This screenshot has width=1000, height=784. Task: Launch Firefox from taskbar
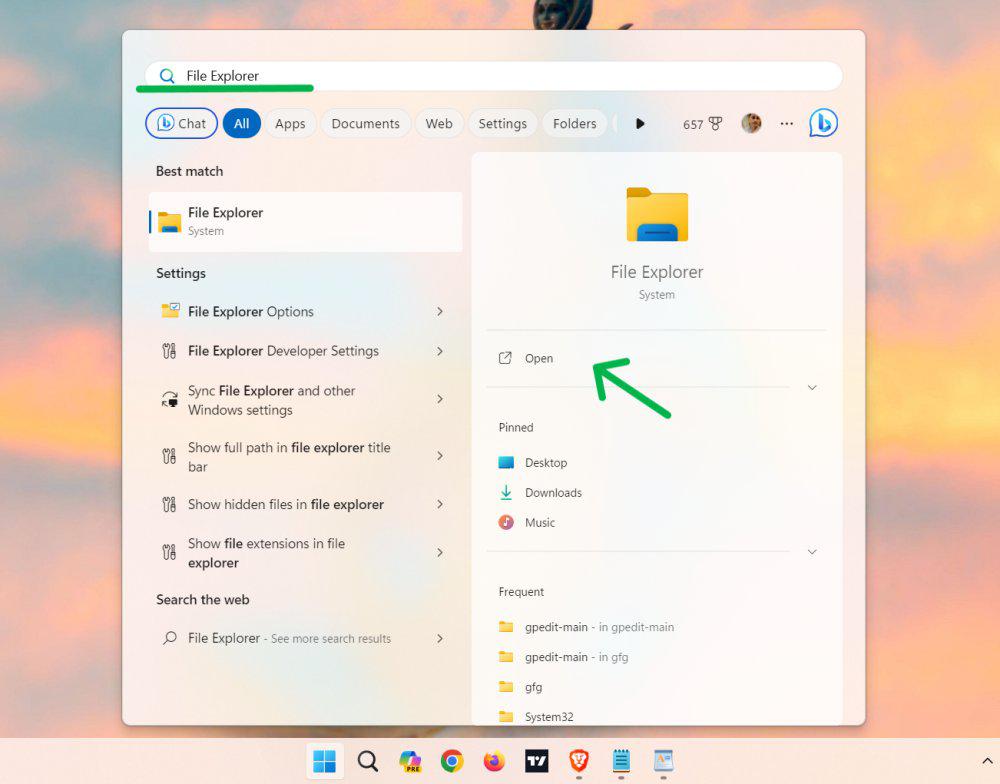point(494,760)
